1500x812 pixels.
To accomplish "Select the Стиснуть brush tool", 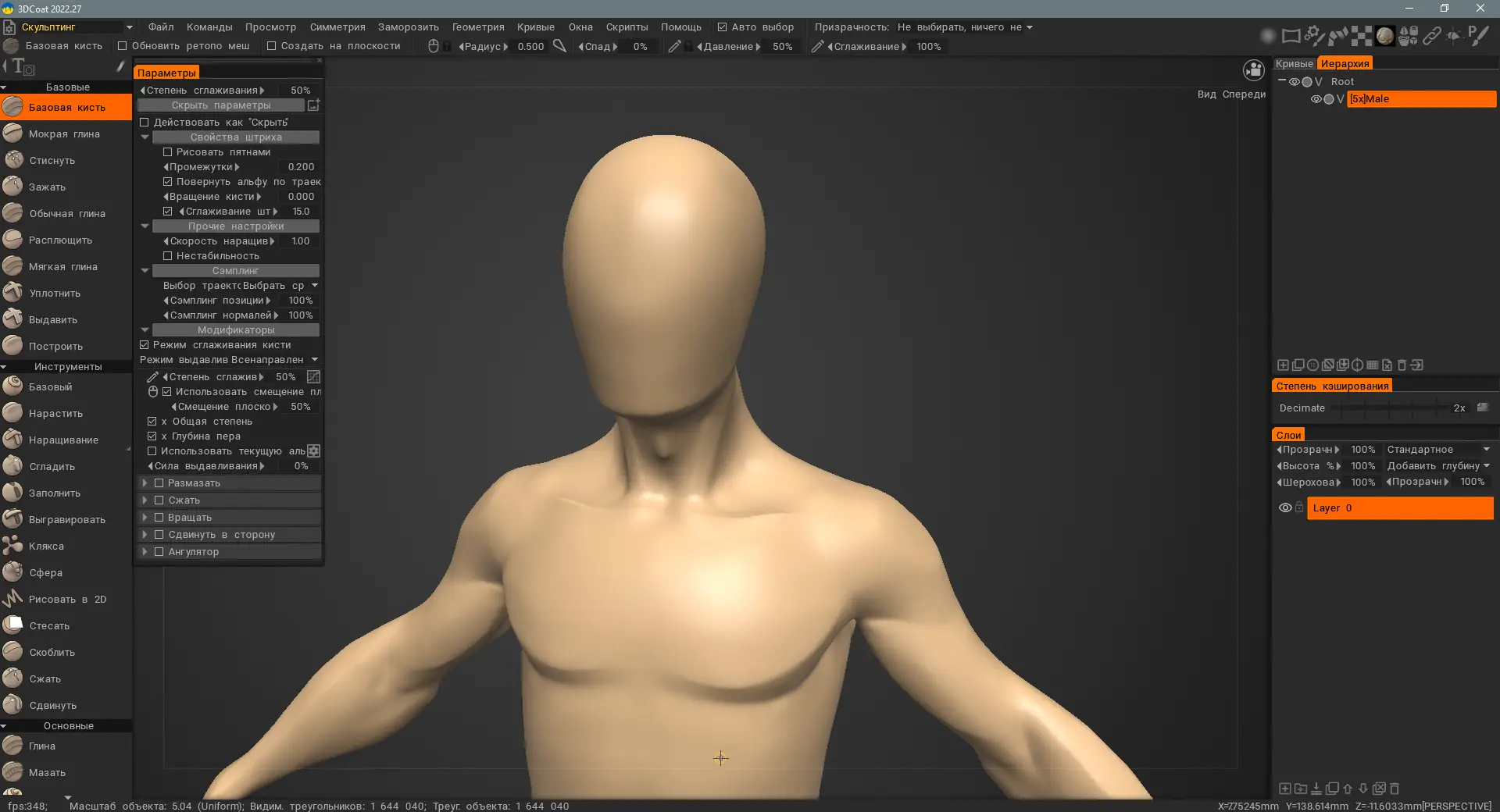I will [x=52, y=160].
